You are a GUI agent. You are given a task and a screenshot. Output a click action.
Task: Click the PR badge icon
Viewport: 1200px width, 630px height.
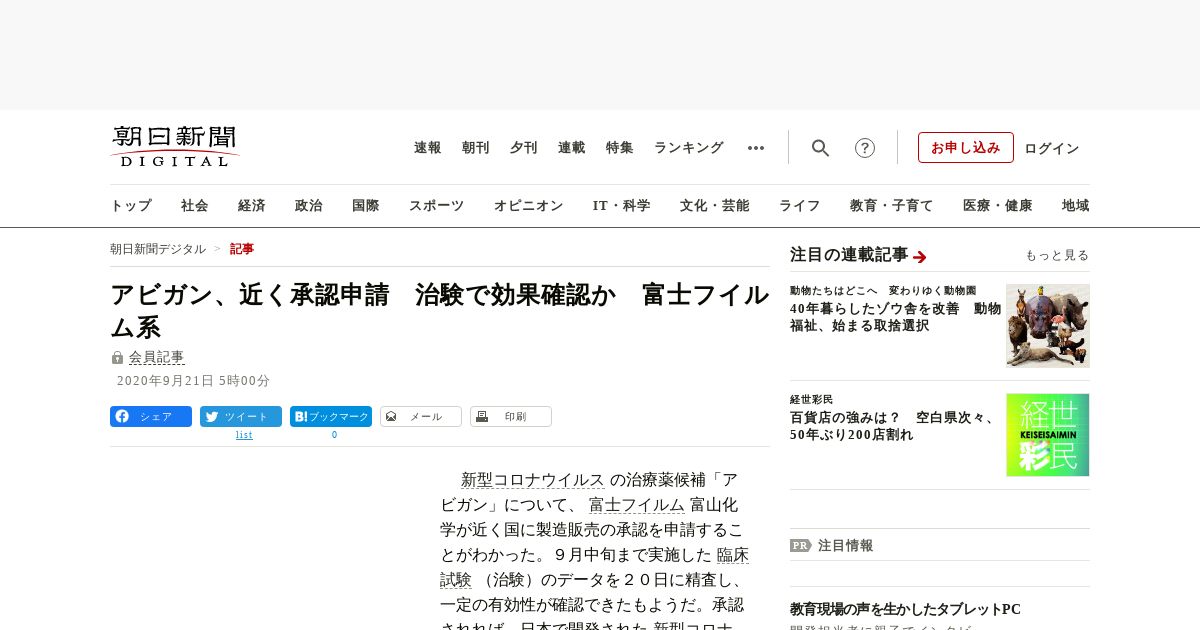pyautogui.click(x=800, y=546)
